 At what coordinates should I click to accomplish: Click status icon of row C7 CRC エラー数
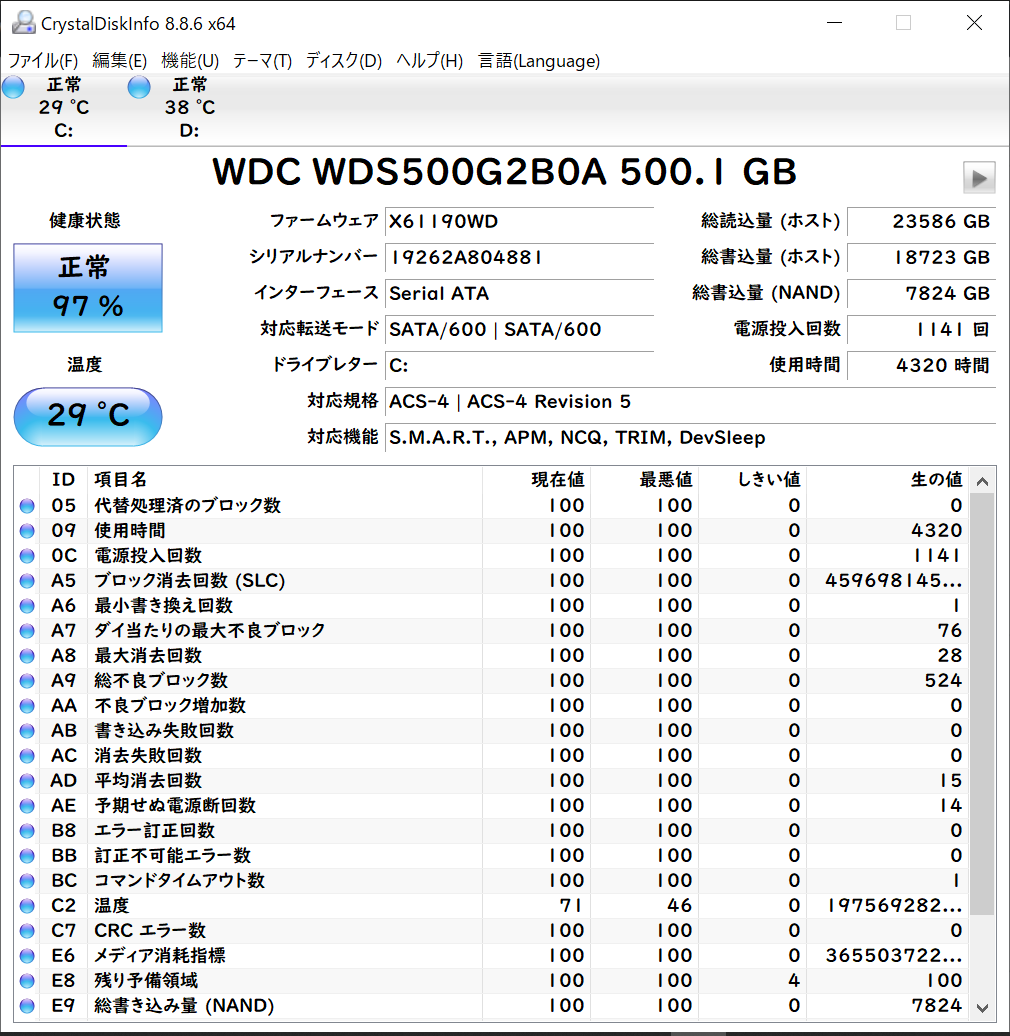27,931
